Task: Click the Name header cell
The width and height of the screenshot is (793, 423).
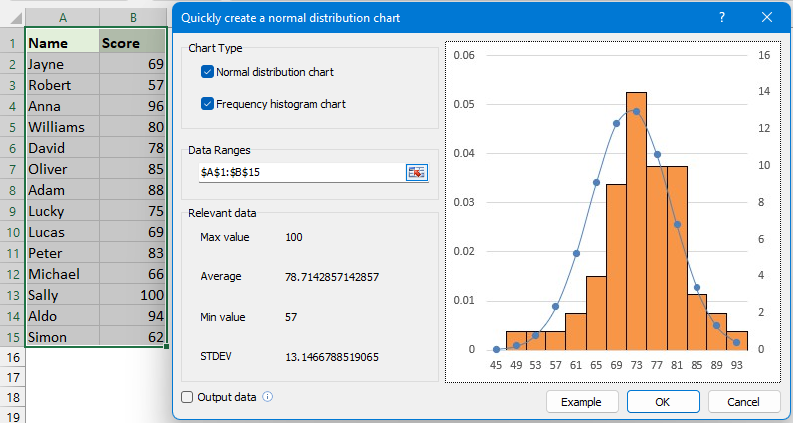Action: 62,43
